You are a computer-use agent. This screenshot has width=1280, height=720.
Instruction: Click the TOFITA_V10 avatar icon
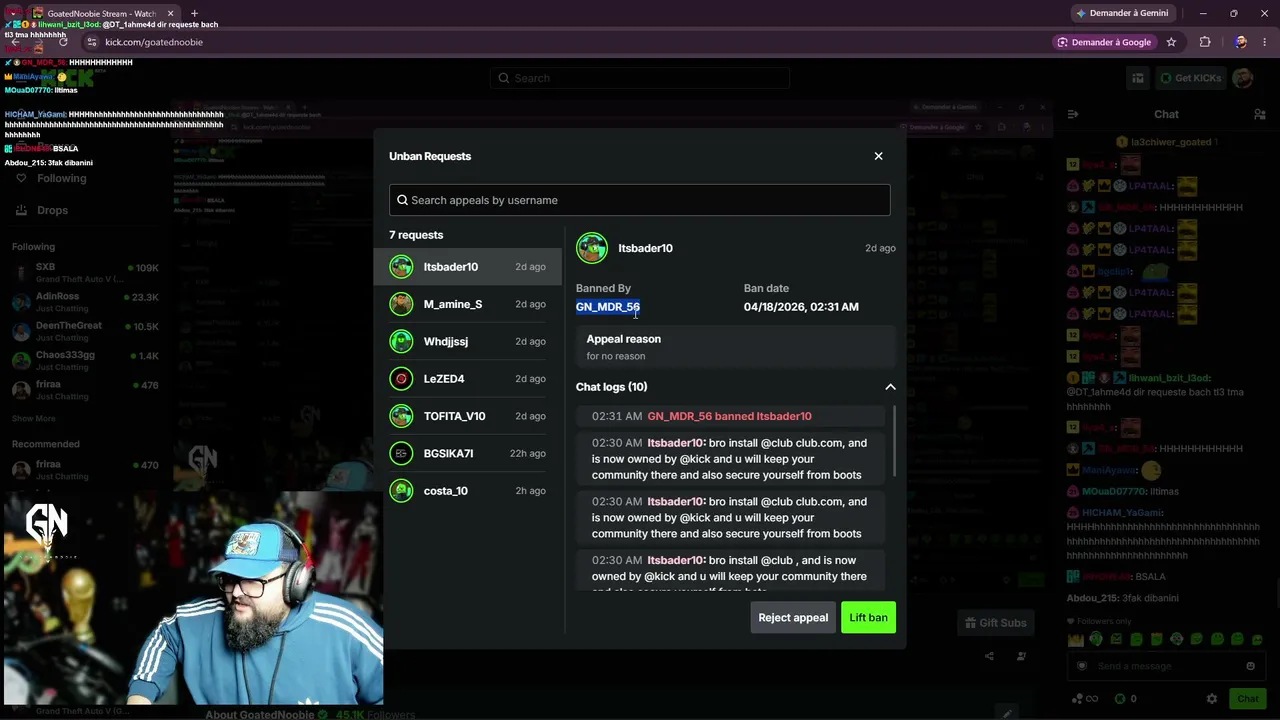click(x=401, y=416)
